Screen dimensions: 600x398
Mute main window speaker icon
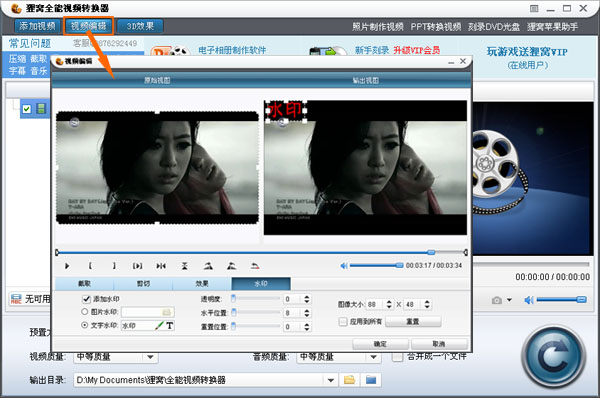pos(528,300)
